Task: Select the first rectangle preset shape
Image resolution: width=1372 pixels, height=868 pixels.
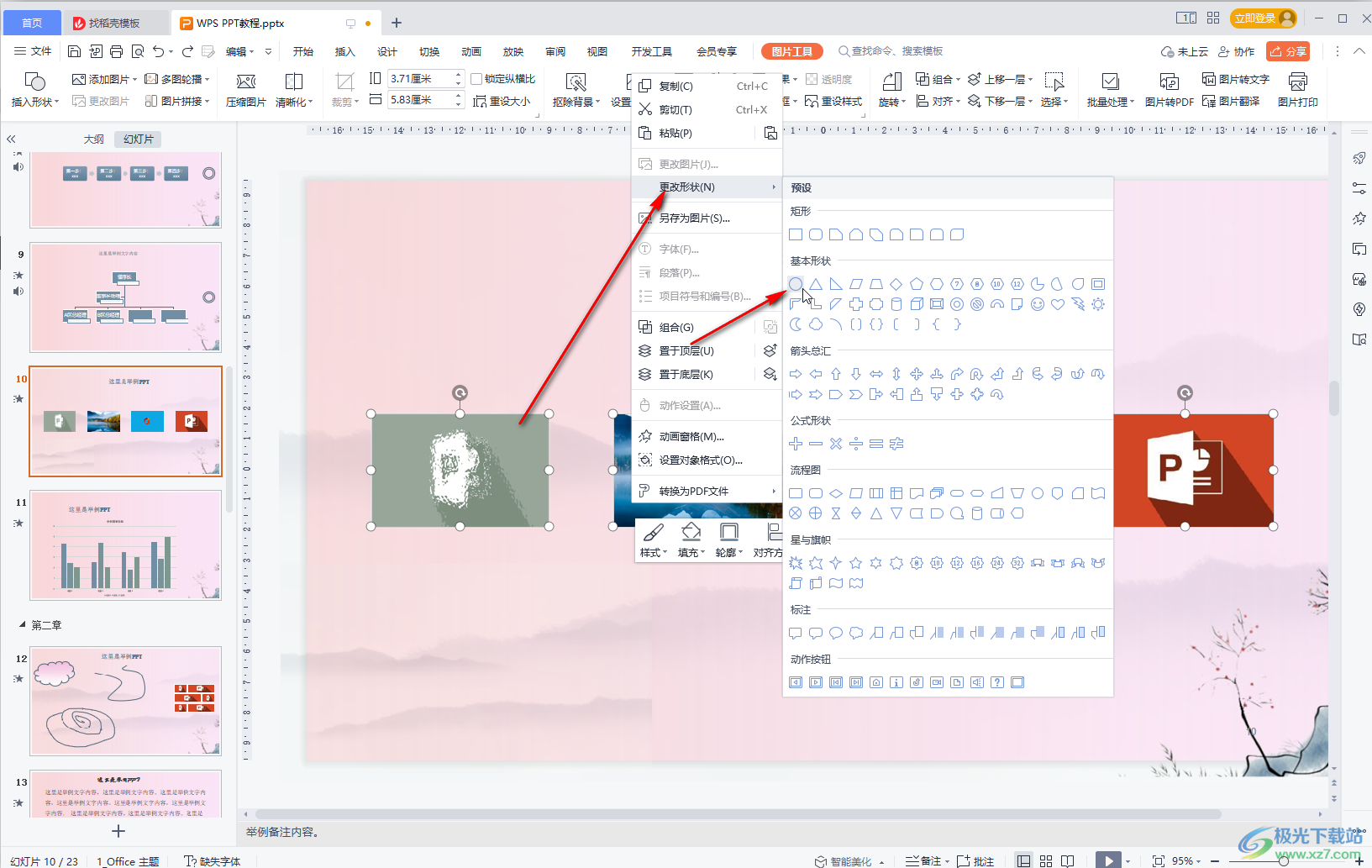Action: coord(796,234)
